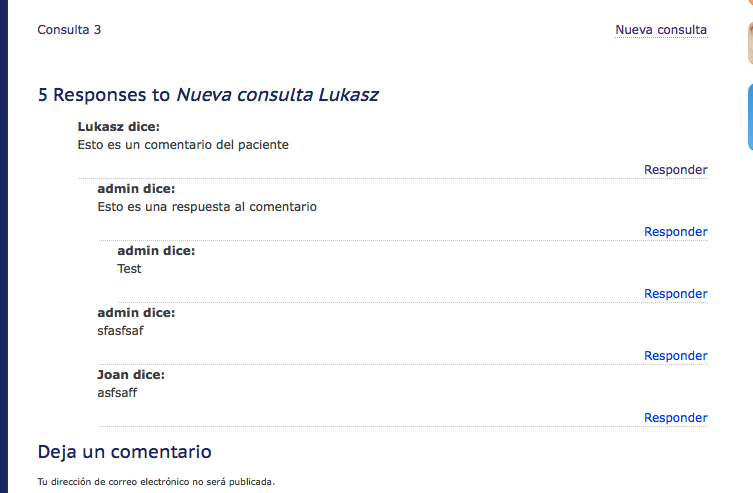Click 'admin dice:' above the Test comment
The height and width of the screenshot is (493, 753).
(156, 251)
